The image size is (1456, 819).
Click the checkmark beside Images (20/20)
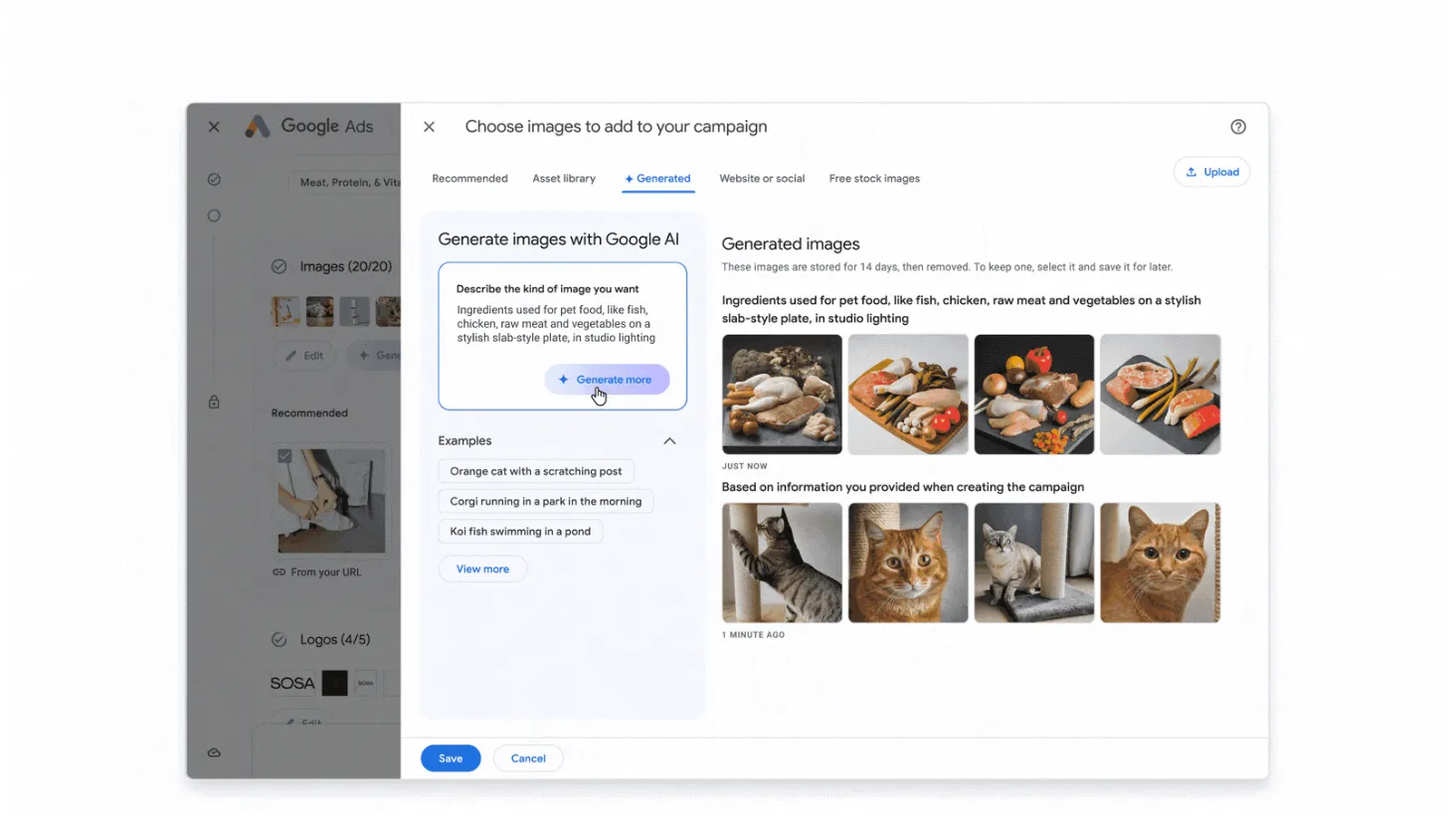coord(279,266)
